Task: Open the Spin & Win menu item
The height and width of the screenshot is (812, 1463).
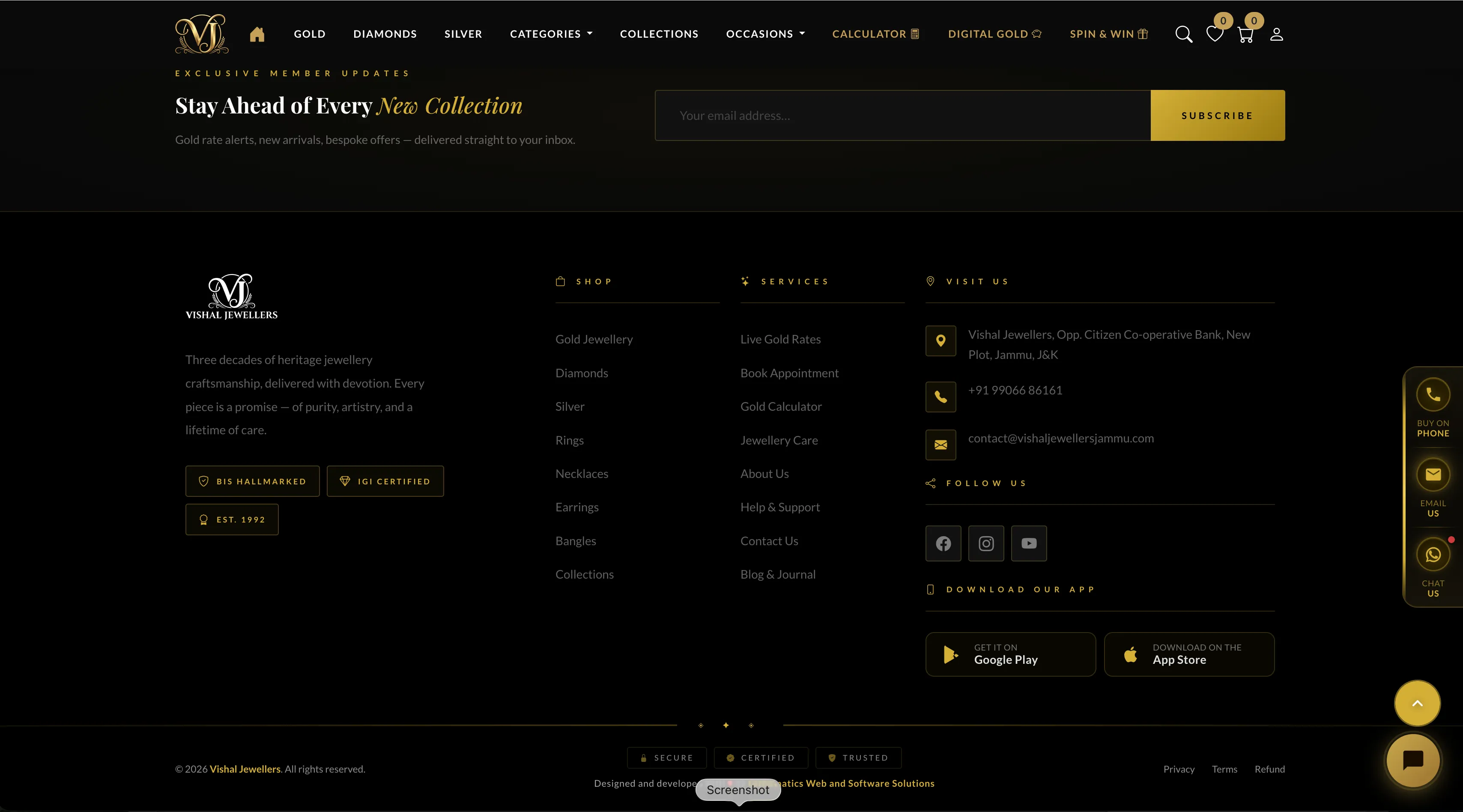Action: [1109, 34]
